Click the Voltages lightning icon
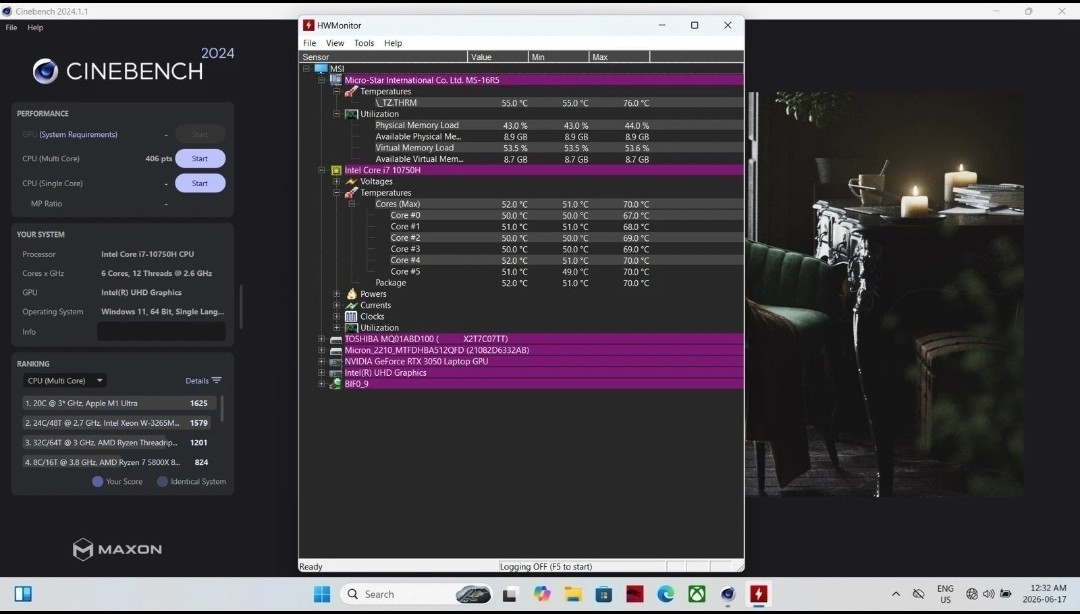 [x=351, y=181]
